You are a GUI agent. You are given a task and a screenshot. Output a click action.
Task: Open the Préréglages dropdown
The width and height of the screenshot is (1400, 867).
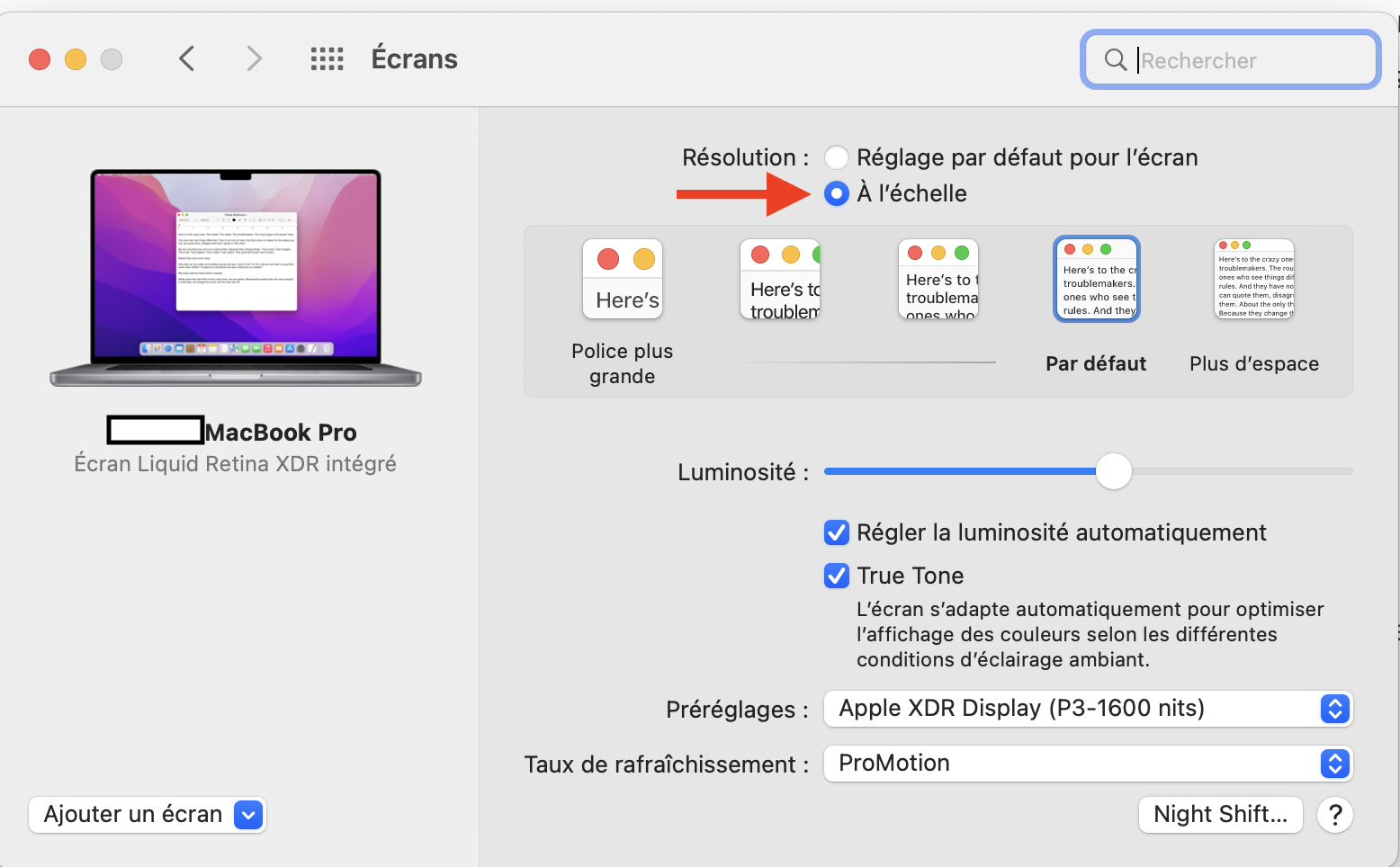coord(1088,709)
